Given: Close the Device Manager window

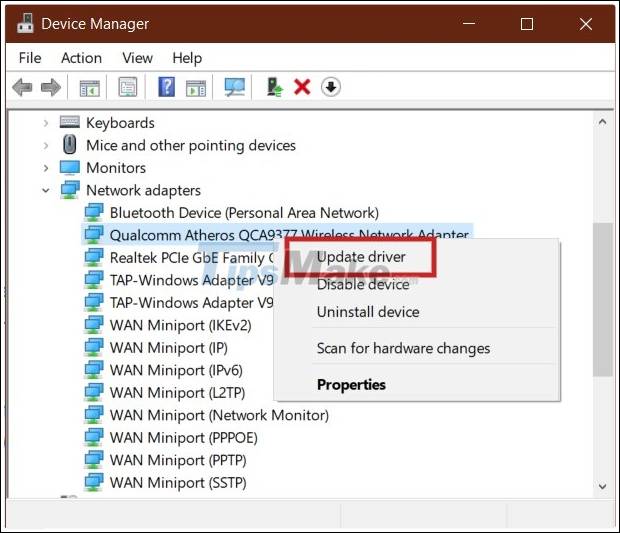Looking at the screenshot, I should point(586,24).
